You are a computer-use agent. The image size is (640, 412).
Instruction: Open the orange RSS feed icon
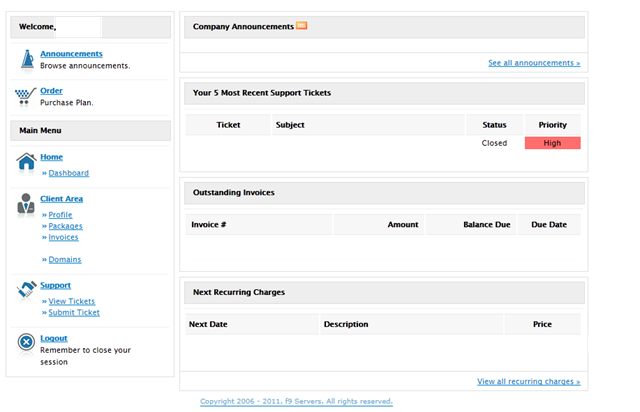click(302, 26)
